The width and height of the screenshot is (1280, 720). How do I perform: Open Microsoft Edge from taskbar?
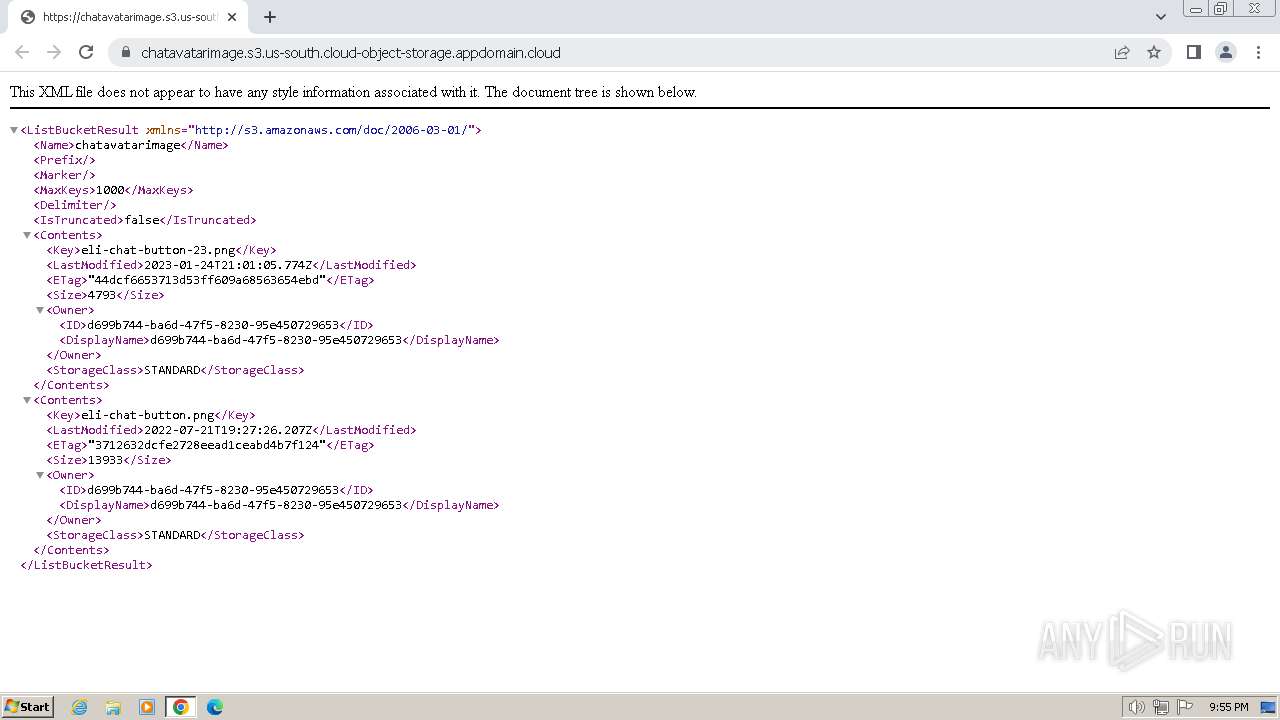coord(215,707)
